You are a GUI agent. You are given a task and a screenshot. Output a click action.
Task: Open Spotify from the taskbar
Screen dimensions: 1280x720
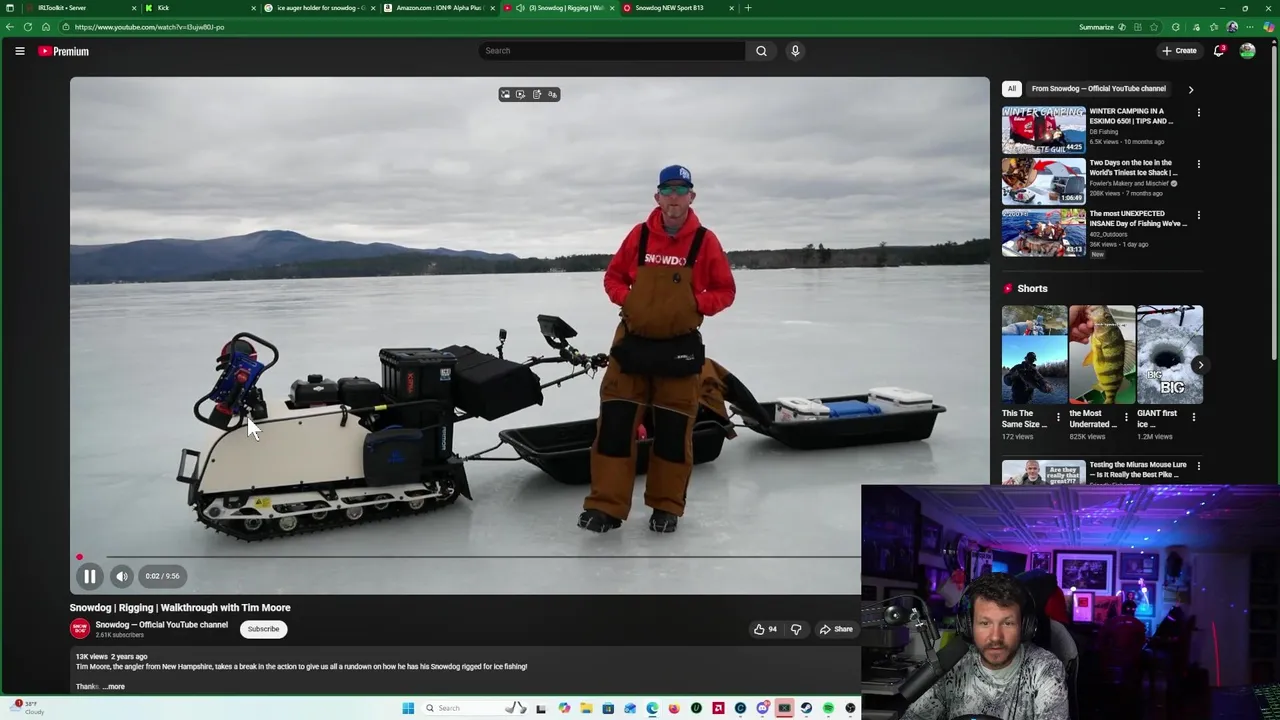pyautogui.click(x=828, y=708)
